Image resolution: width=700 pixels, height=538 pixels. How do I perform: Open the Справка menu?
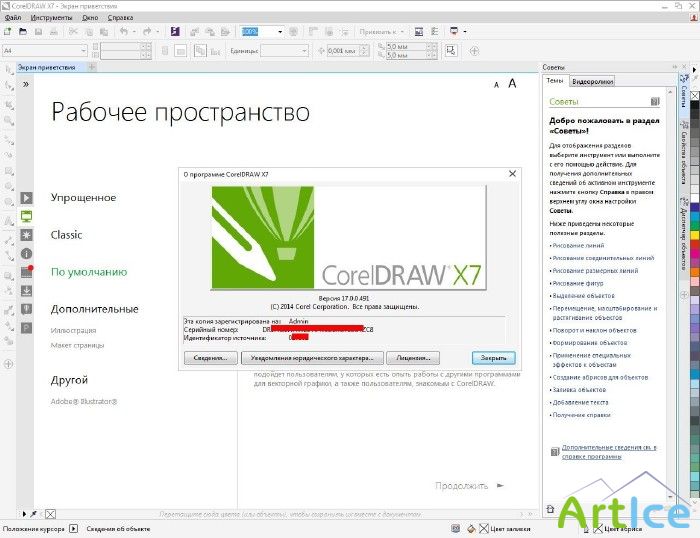120,17
